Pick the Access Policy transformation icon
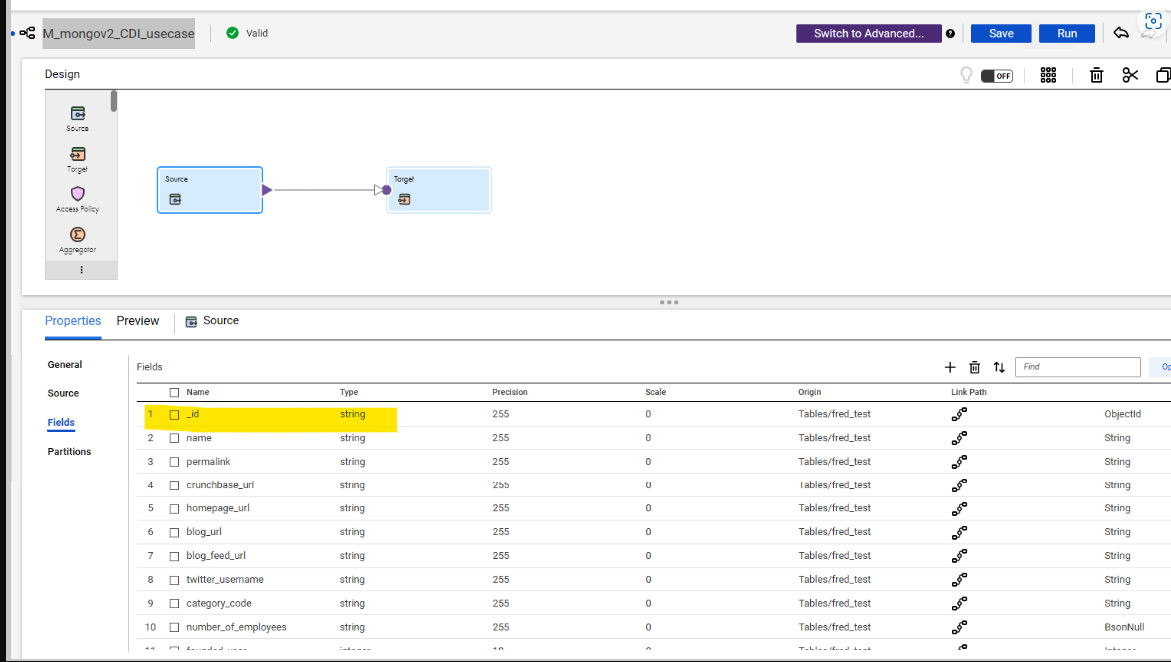This screenshot has width=1171, height=662. (x=78, y=199)
